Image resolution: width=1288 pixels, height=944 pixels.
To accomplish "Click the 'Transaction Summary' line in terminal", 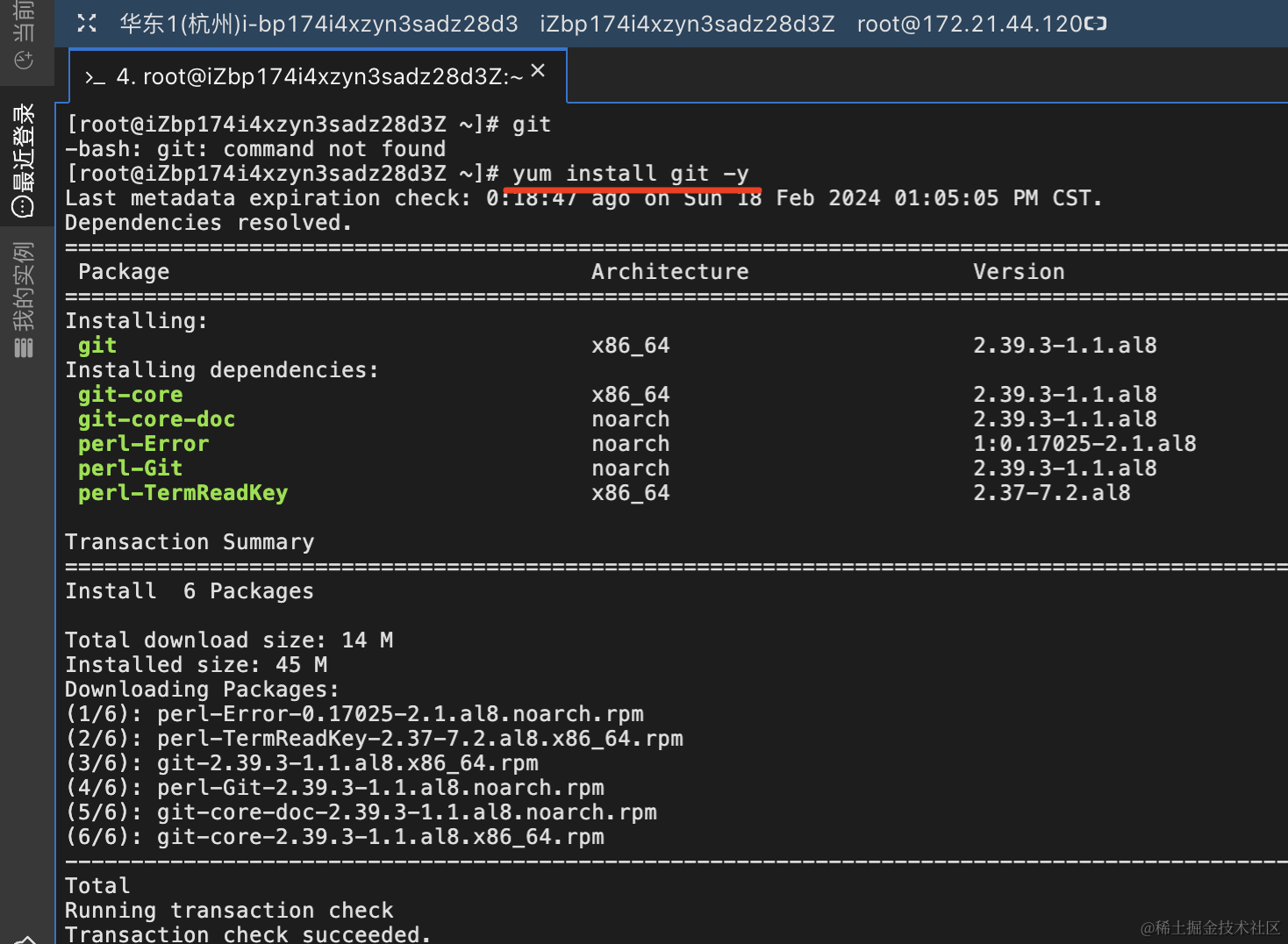I will tap(190, 542).
